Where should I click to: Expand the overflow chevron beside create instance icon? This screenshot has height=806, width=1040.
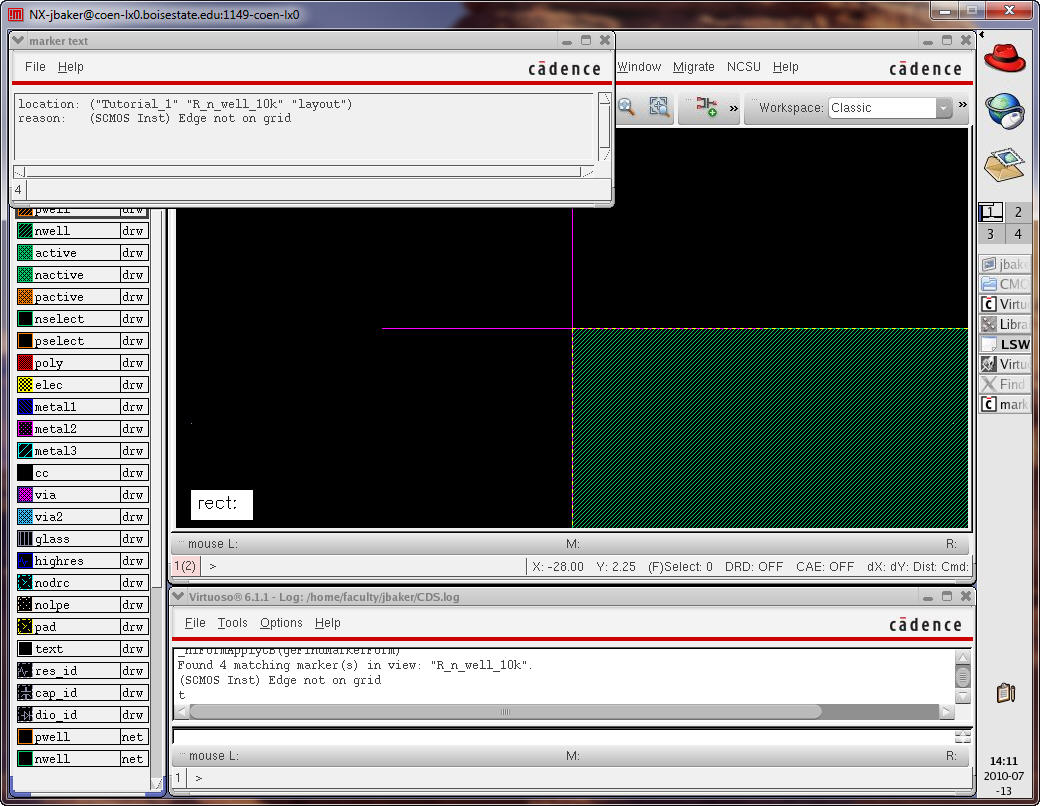coord(734,108)
